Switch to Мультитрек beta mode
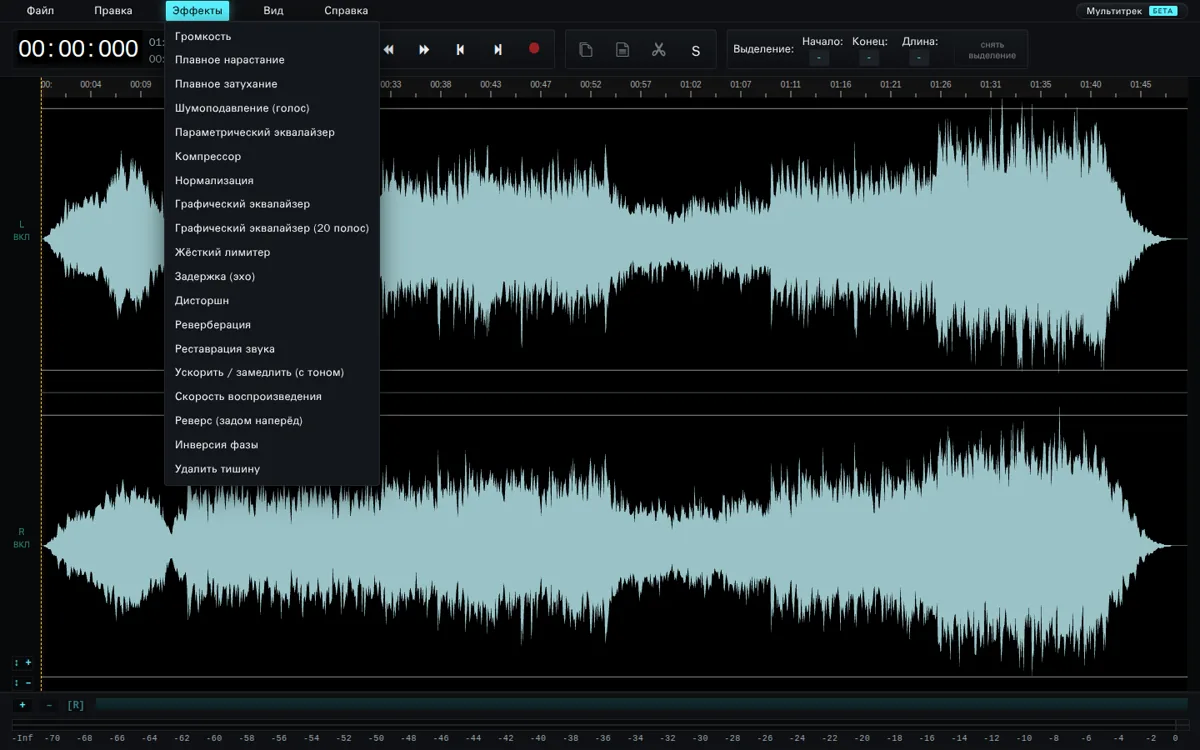Viewport: 1200px width, 750px height. (x=1132, y=11)
